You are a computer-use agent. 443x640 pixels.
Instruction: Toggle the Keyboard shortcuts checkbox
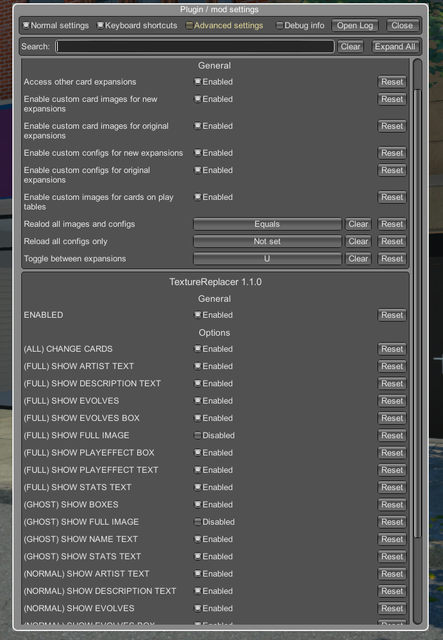[x=100, y=25]
